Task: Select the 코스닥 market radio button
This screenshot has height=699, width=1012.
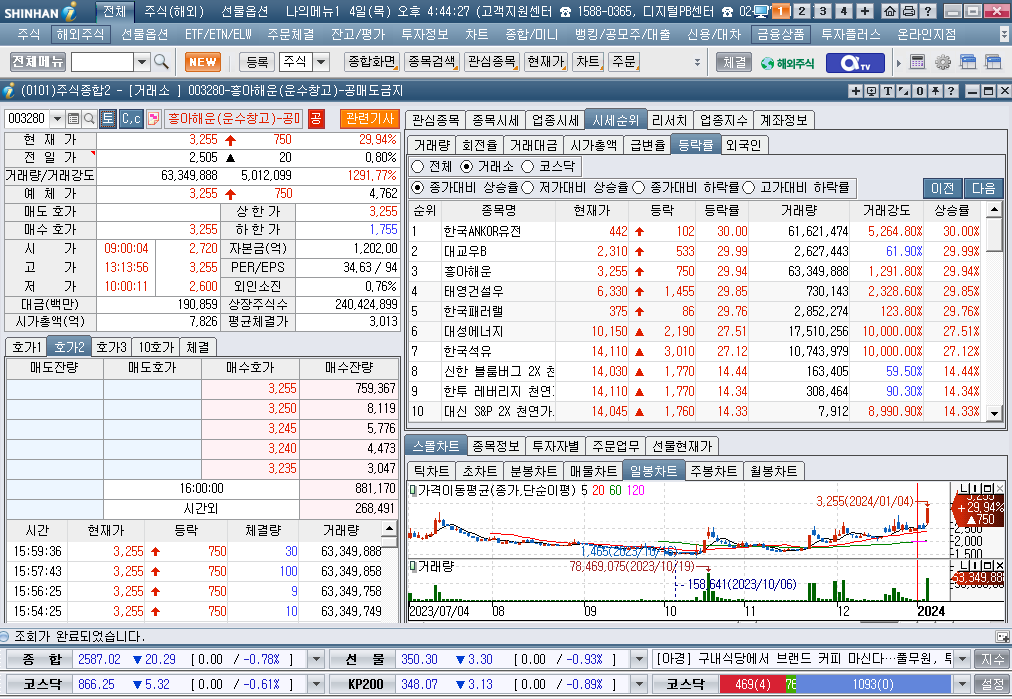Action: point(527,167)
